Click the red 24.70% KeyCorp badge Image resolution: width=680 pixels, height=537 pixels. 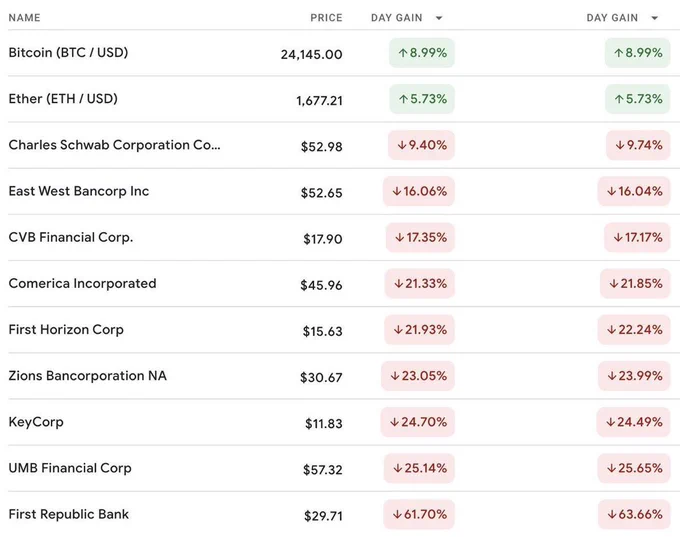418,422
